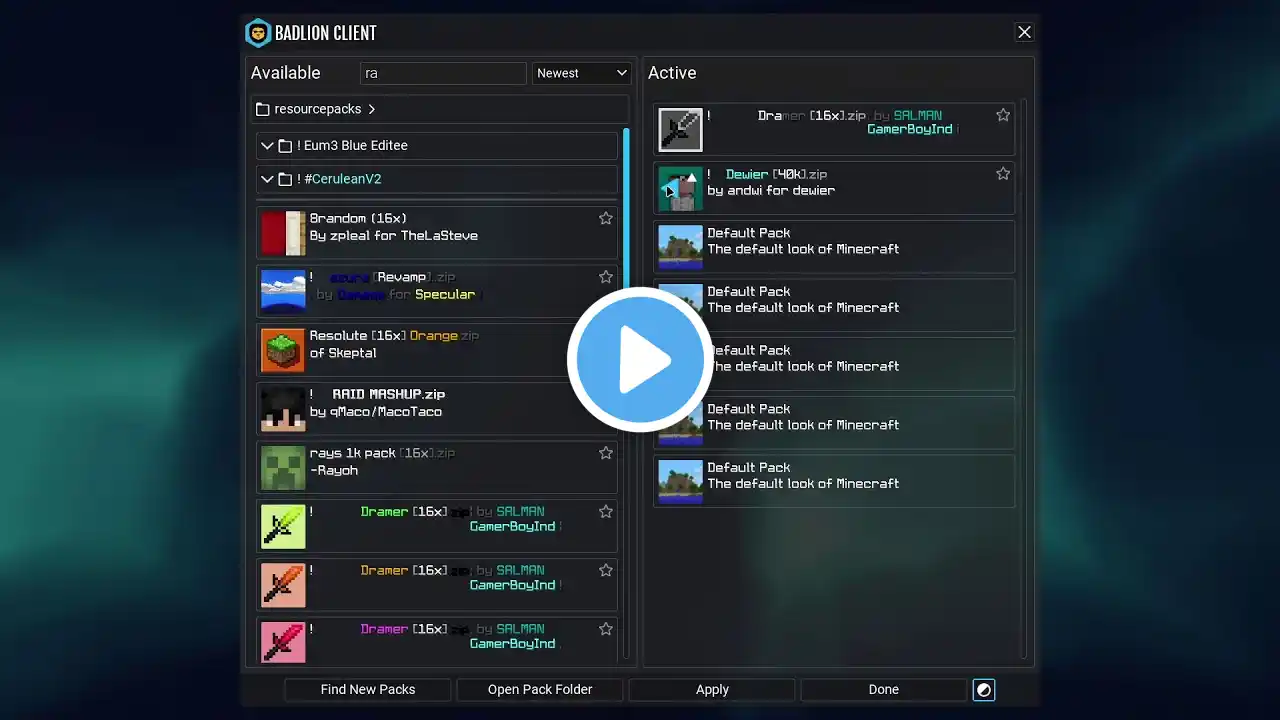Click "By zpleal for TheLaSteve" description text
1280x720 pixels.
[394, 236]
